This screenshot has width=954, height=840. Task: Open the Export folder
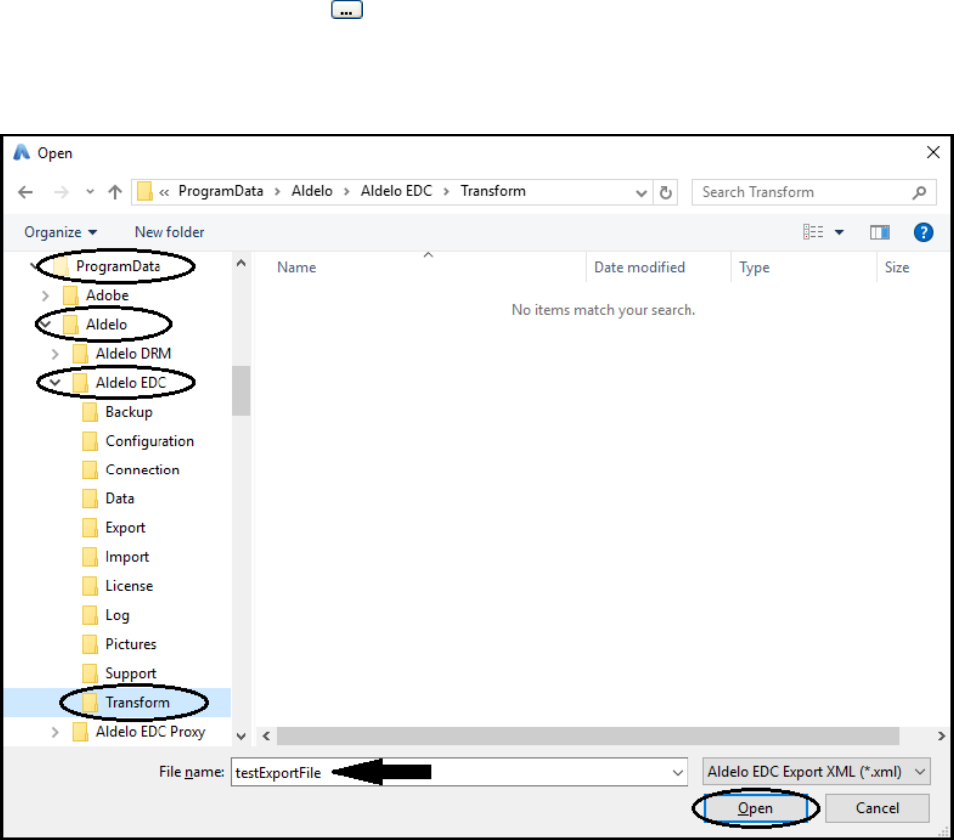point(125,528)
